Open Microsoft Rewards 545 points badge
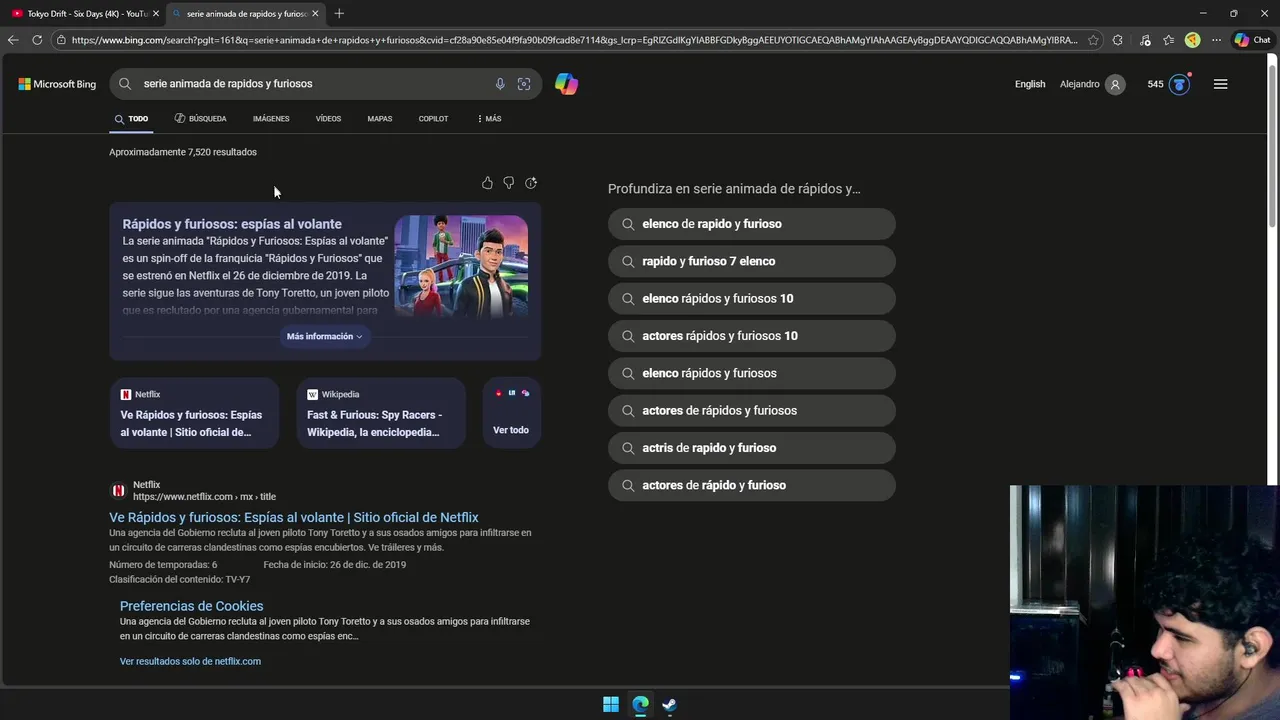The image size is (1280, 720). click(x=1168, y=84)
